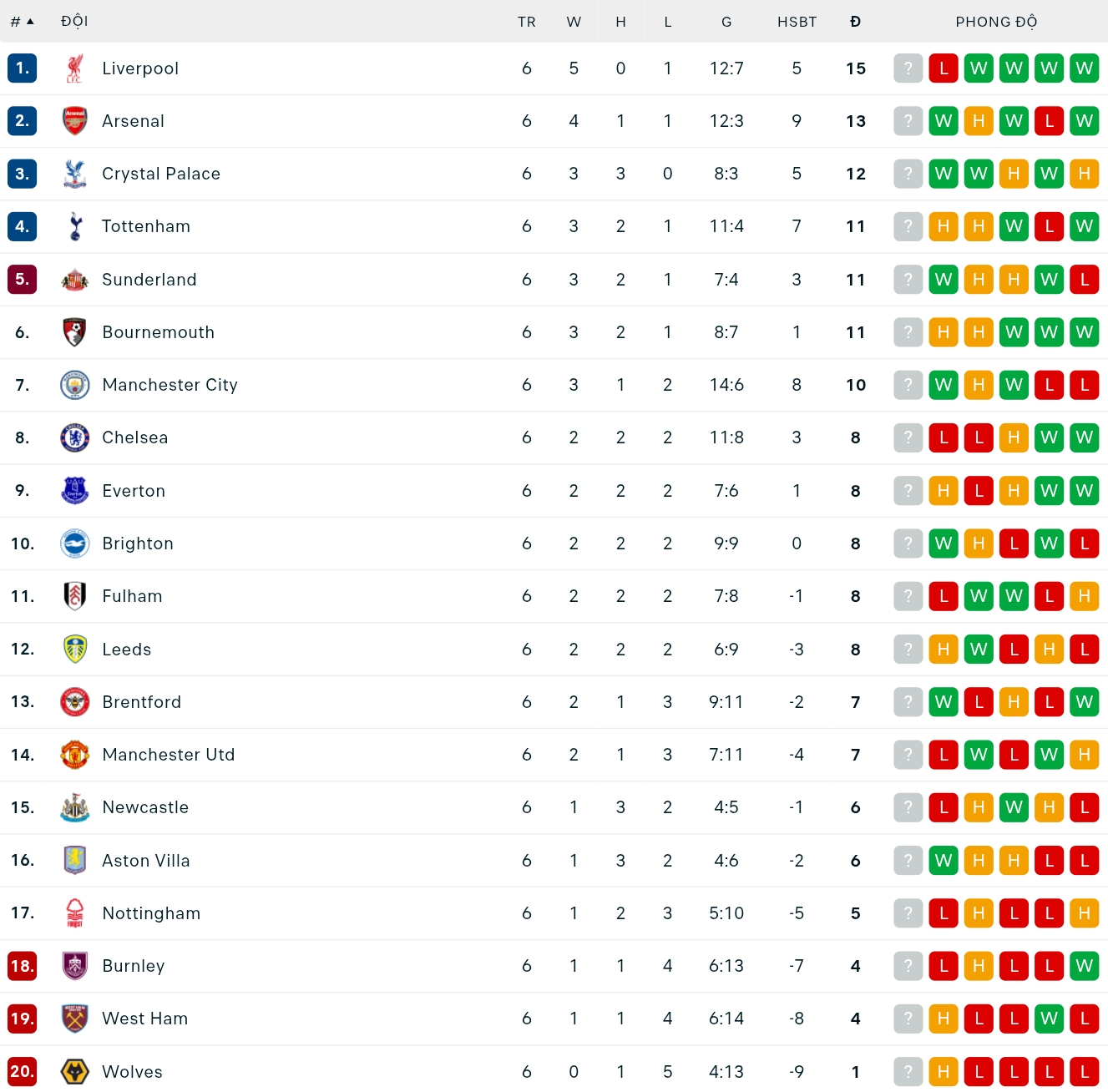Click Arsenal's position badge number 2
This screenshot has height=1092, width=1108.
tap(22, 121)
